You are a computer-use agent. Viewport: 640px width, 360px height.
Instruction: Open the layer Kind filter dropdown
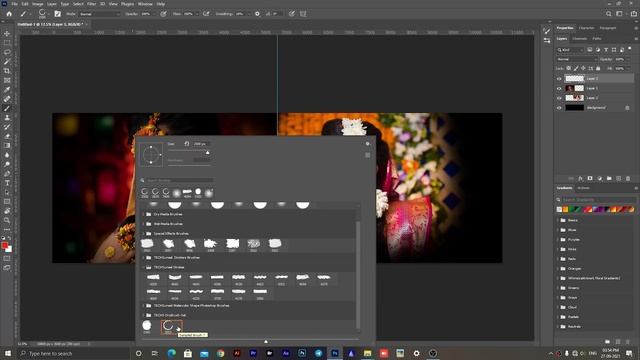point(571,50)
